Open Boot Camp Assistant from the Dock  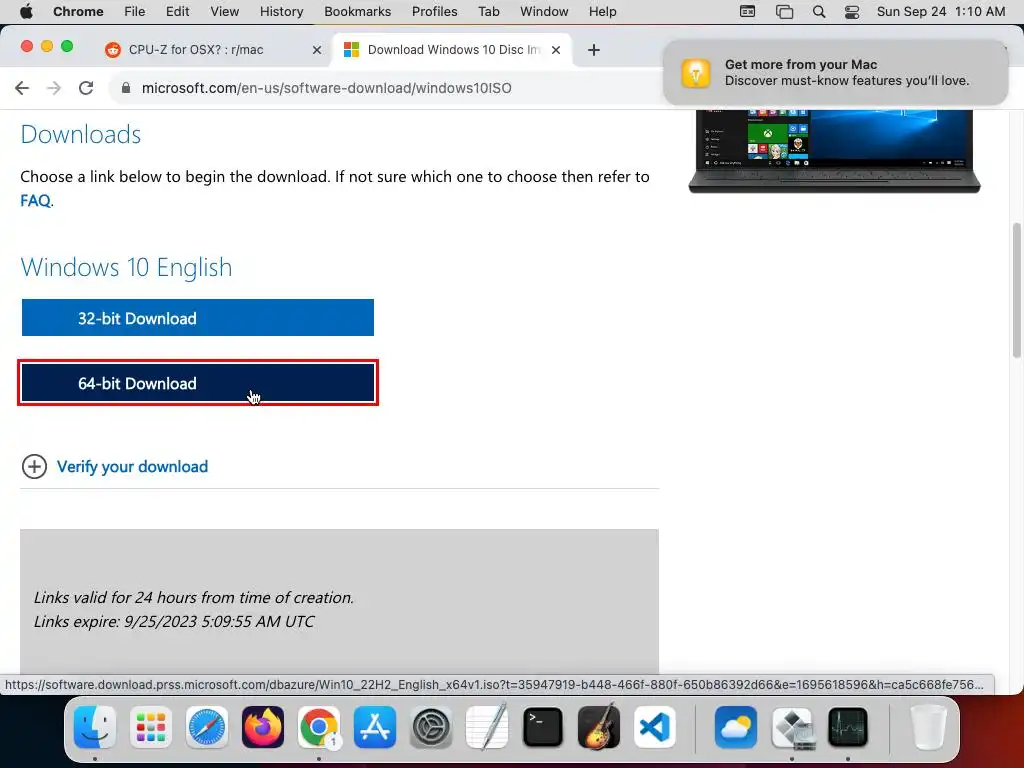click(792, 727)
